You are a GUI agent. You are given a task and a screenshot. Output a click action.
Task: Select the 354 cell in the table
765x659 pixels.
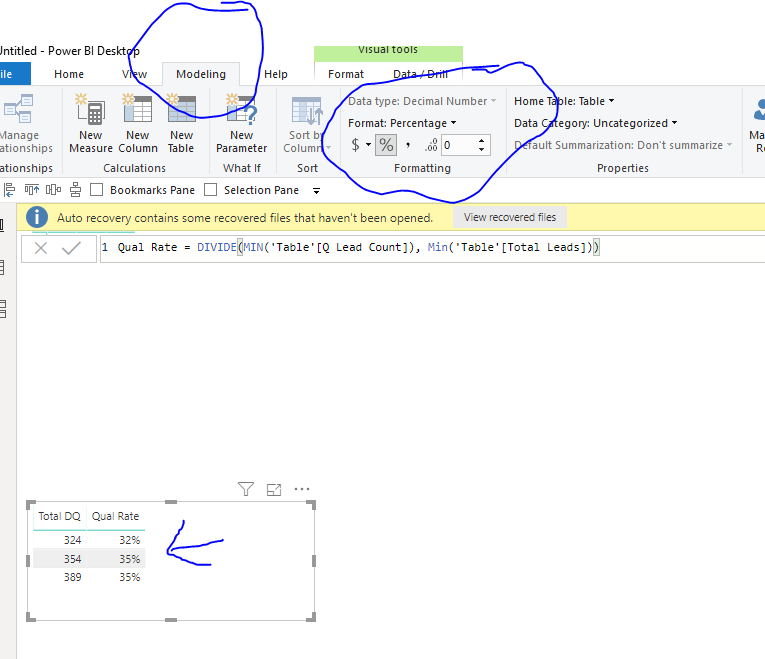click(72, 559)
